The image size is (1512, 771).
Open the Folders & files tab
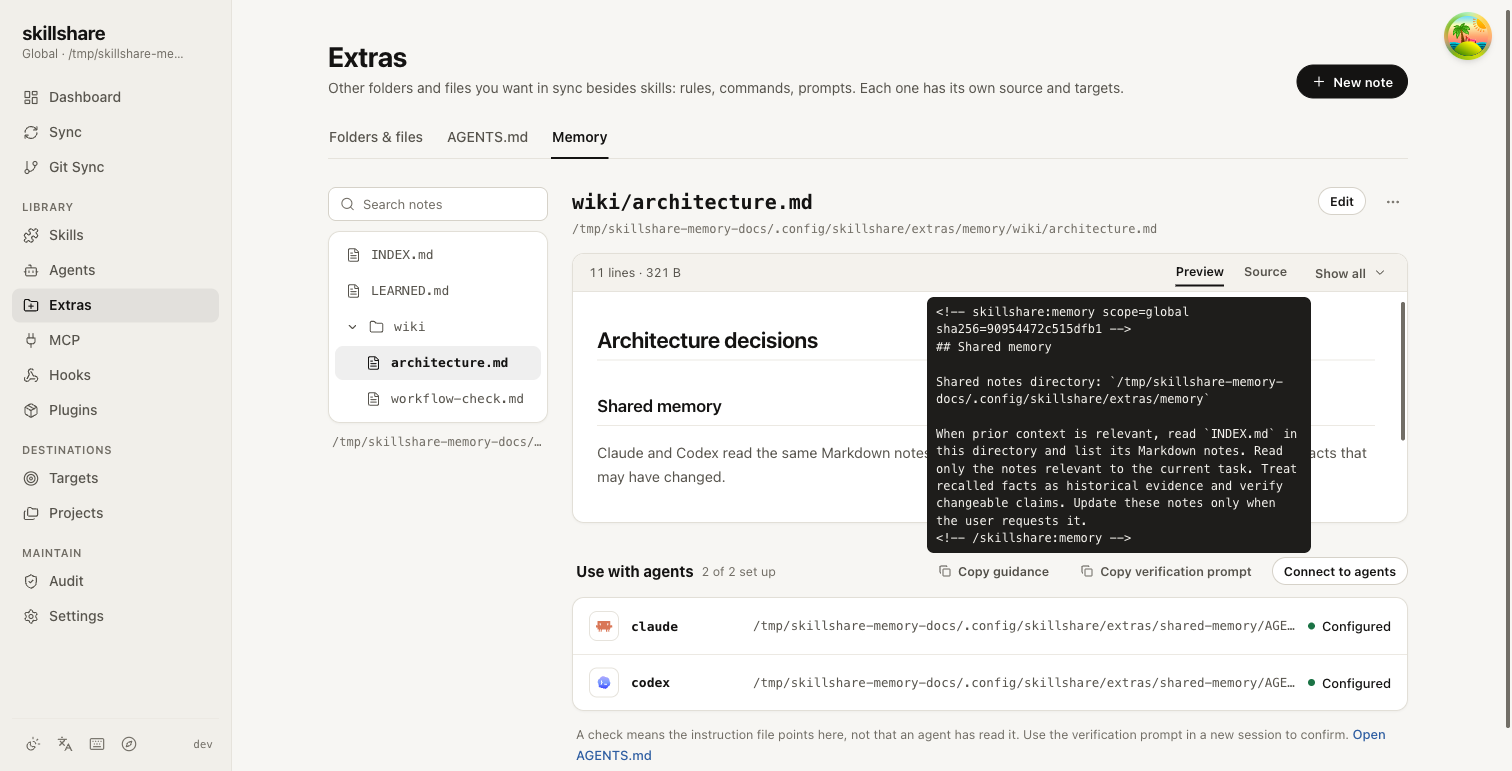click(x=376, y=137)
